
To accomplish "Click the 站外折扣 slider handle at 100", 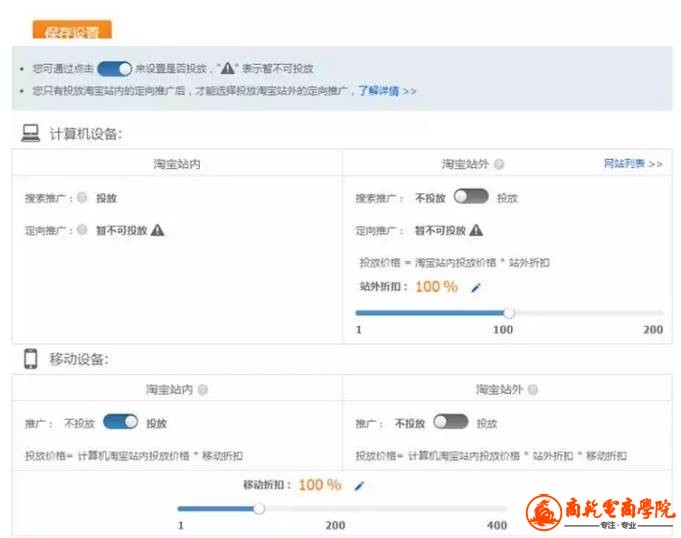I will (509, 313).
